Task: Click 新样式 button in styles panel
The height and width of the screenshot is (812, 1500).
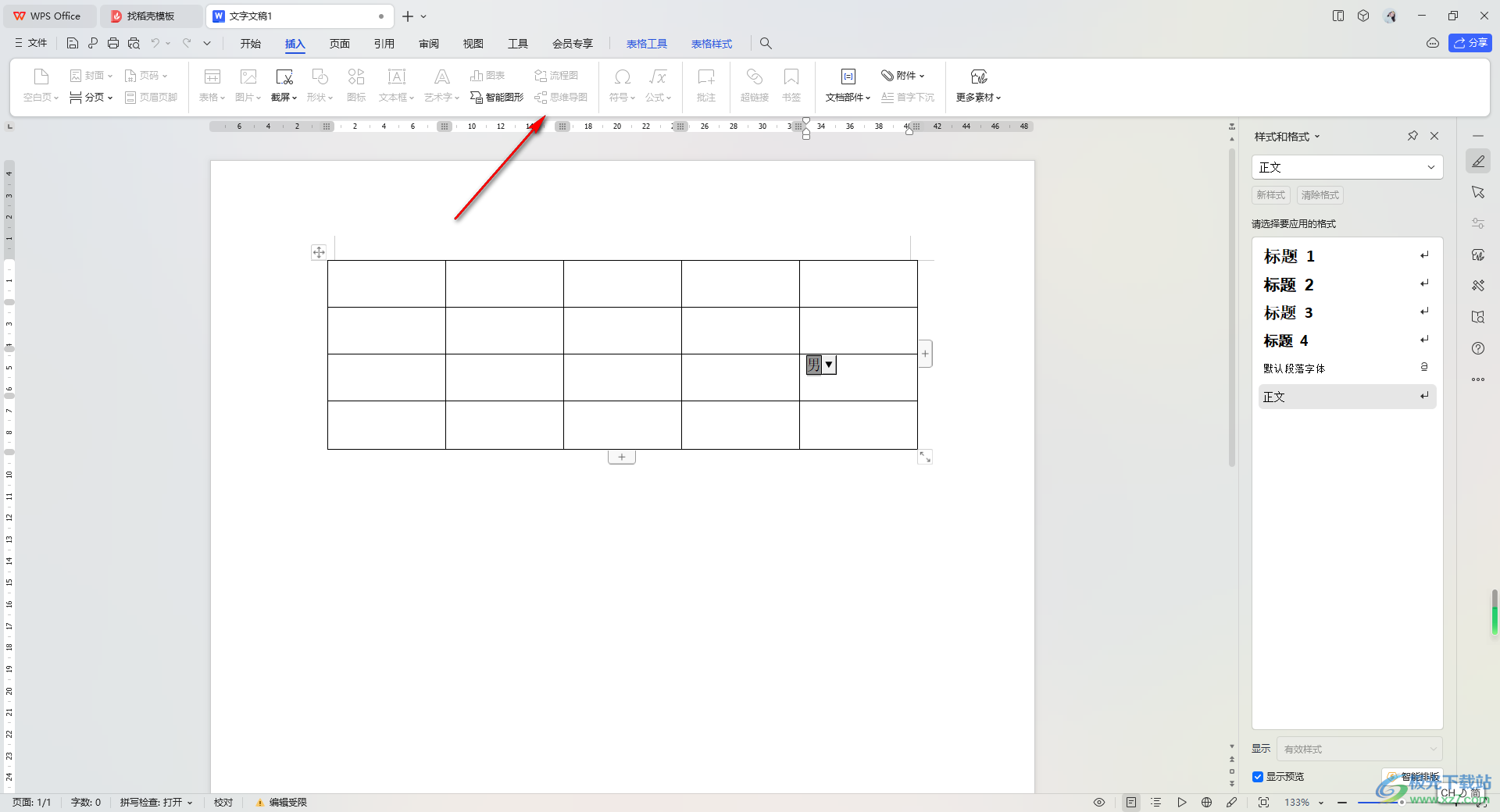Action: tap(1271, 195)
